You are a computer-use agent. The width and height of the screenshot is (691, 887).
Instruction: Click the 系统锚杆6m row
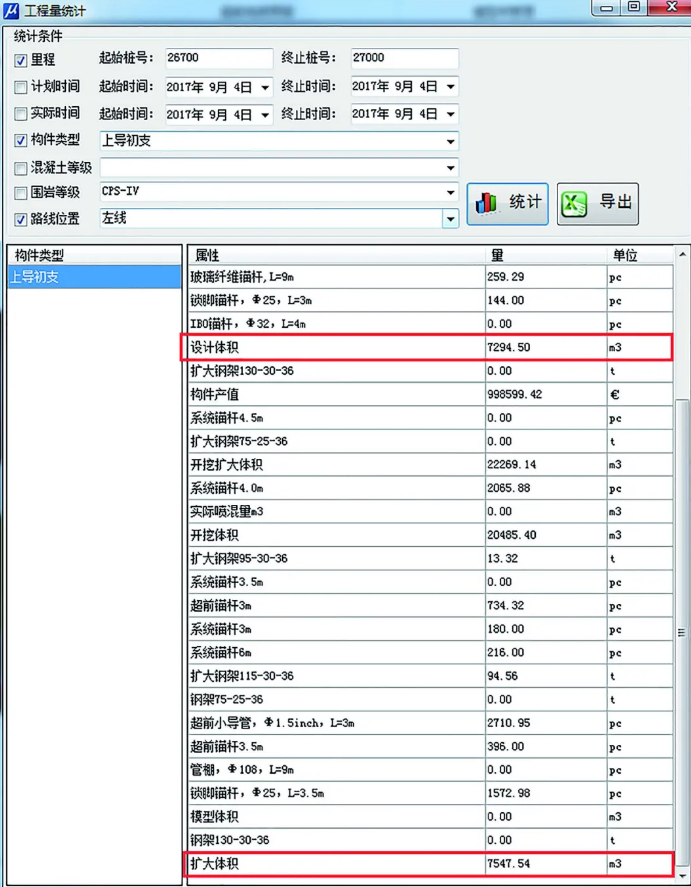(x=431, y=653)
